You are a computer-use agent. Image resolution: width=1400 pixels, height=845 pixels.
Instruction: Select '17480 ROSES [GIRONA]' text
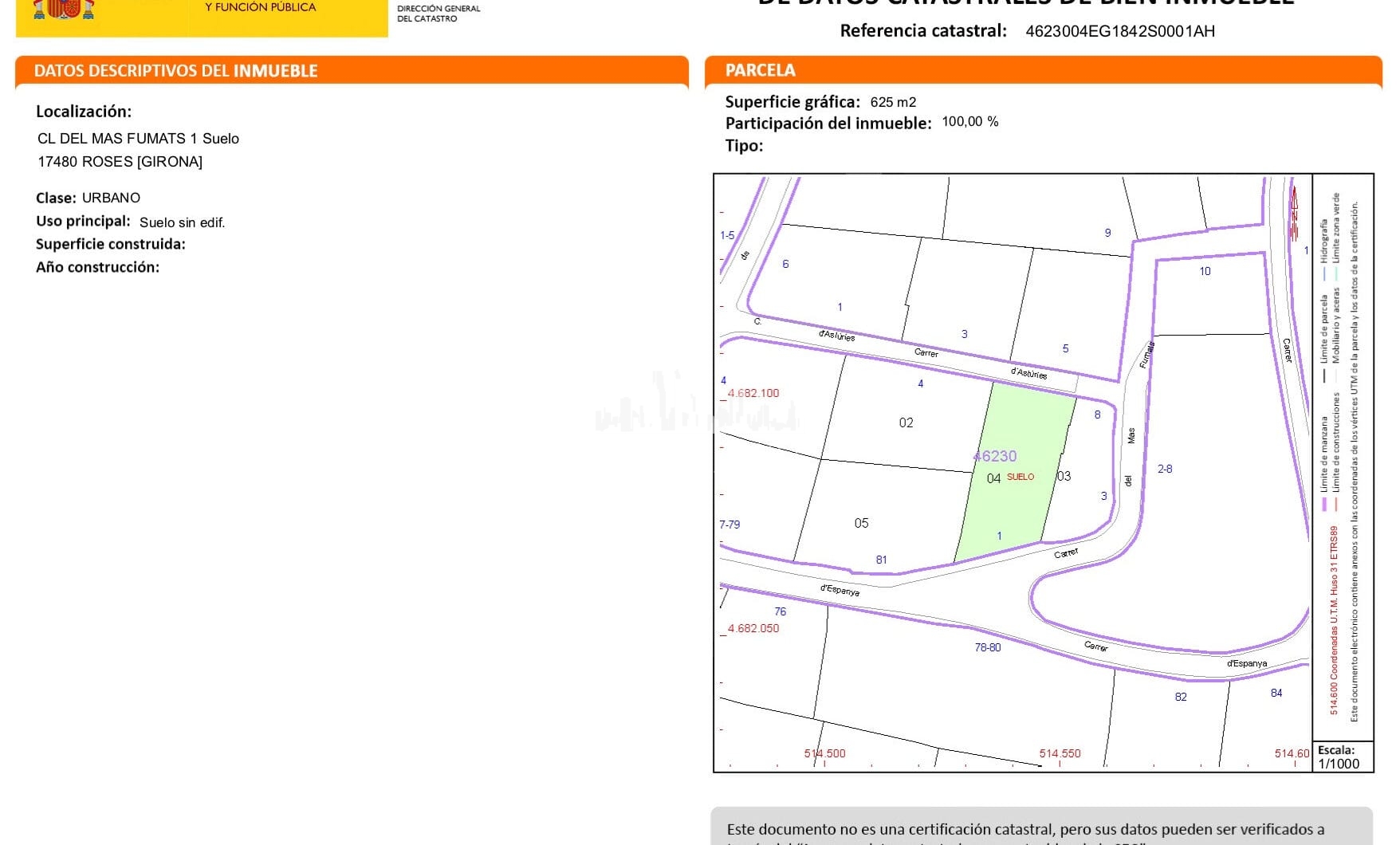coord(120,162)
